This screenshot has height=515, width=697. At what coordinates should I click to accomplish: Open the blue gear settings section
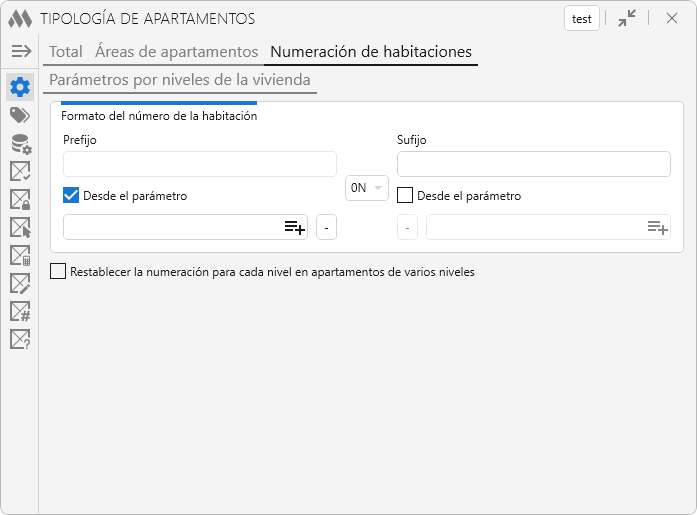coord(20,87)
